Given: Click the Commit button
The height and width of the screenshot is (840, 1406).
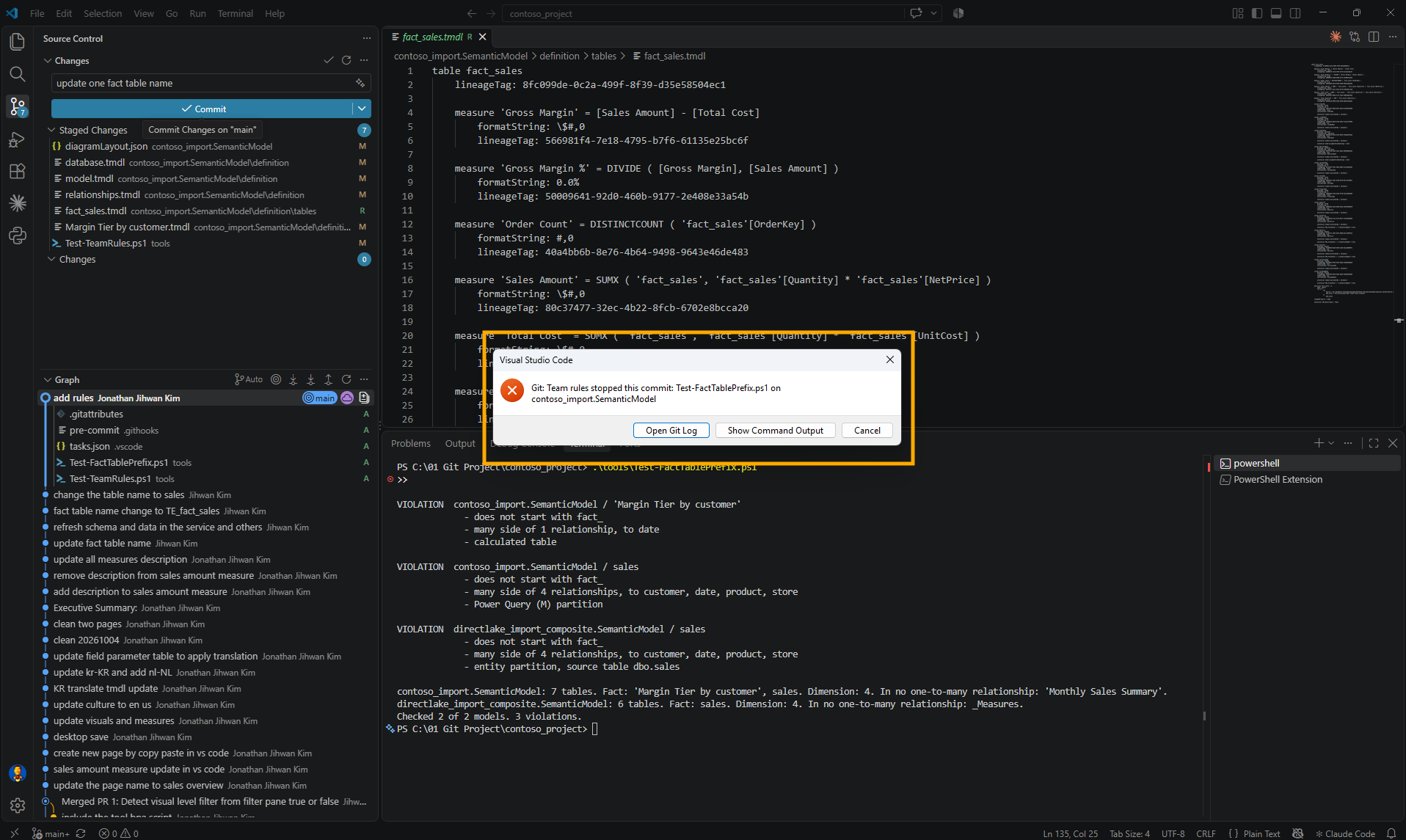Looking at the screenshot, I should coord(203,109).
